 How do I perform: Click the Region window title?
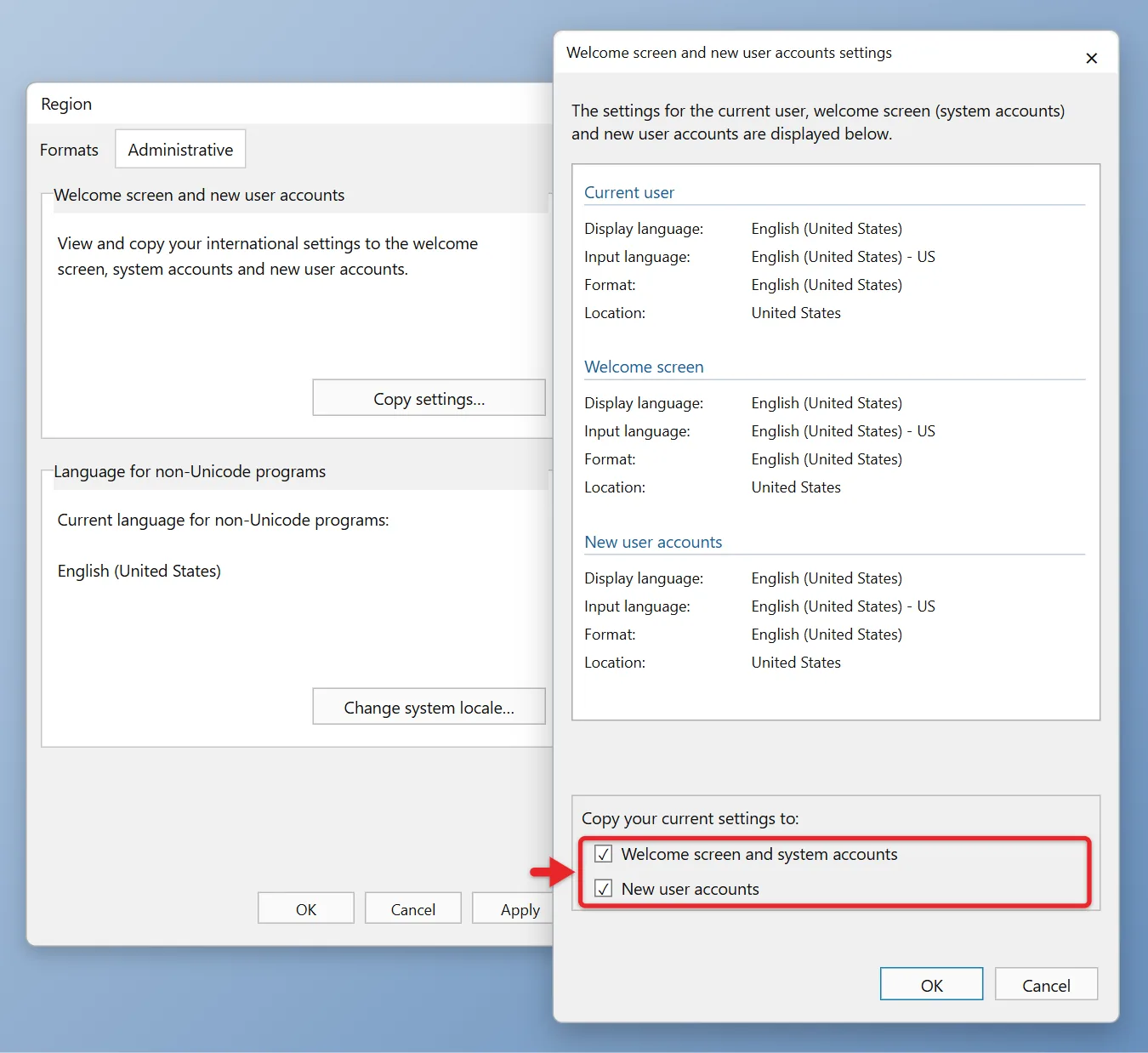click(66, 104)
